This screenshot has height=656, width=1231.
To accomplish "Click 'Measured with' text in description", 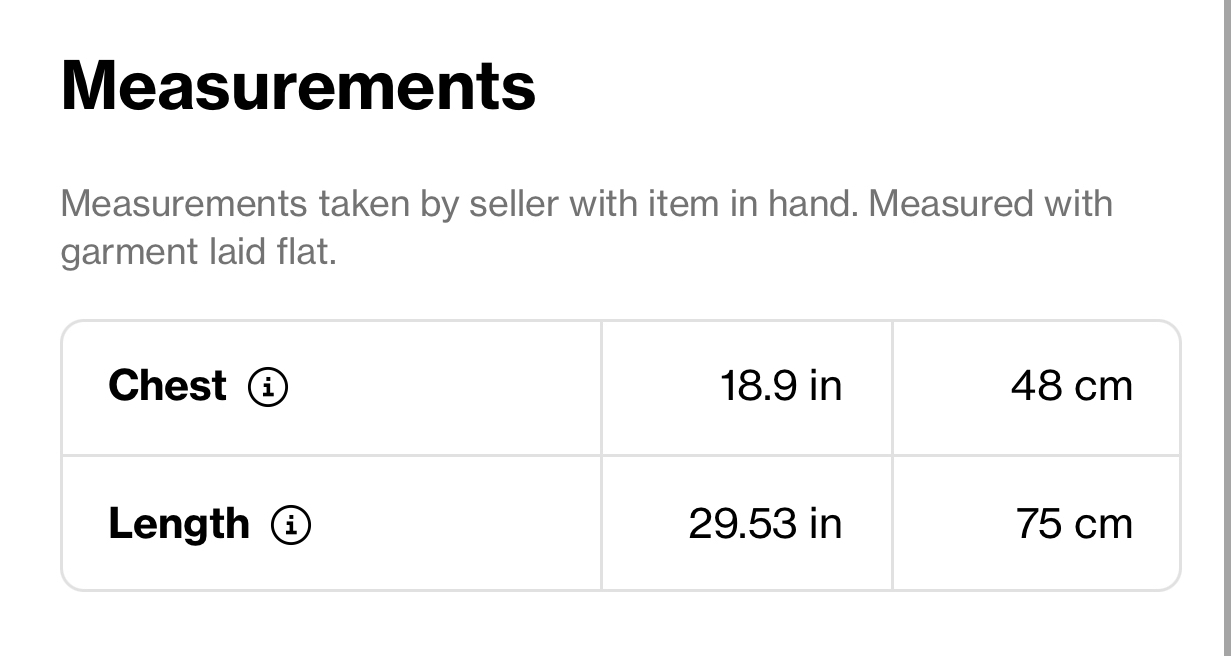I will click(990, 204).
